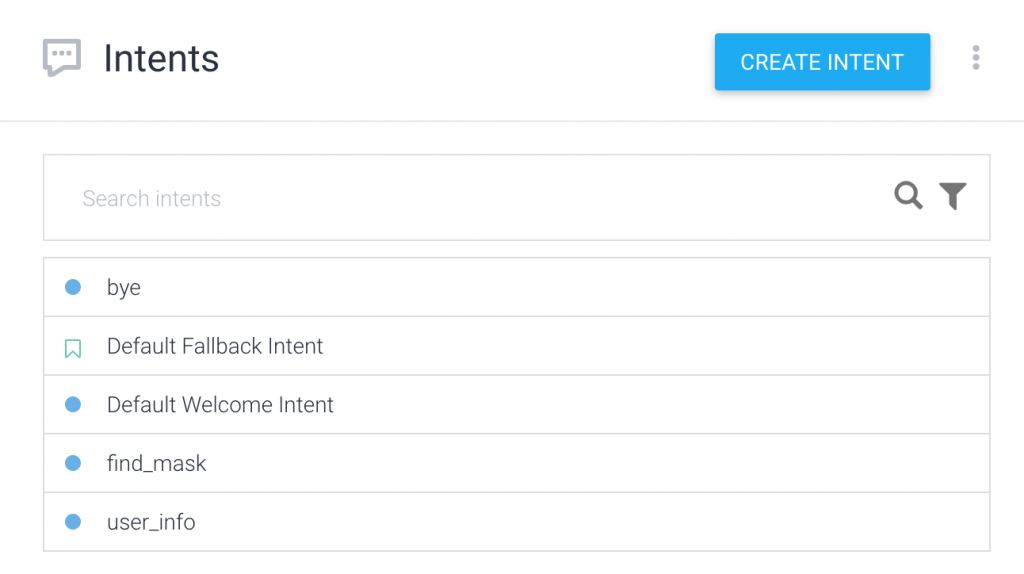Click the search magnifier icon

908,195
